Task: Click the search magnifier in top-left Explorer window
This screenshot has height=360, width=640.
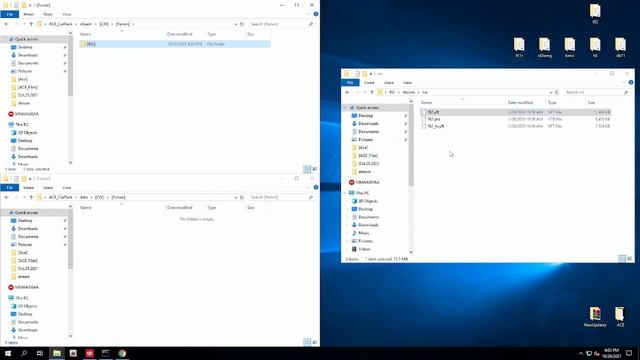Action: [x=311, y=24]
